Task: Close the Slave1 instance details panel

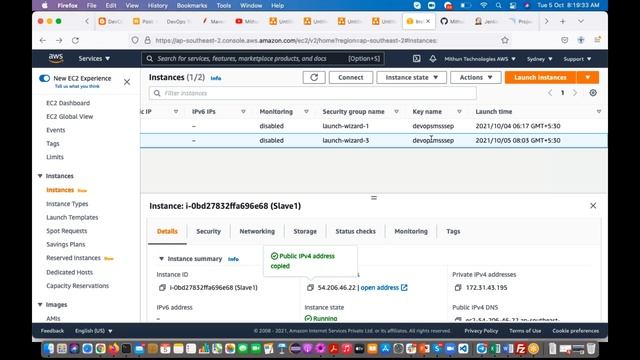Action: (x=593, y=206)
